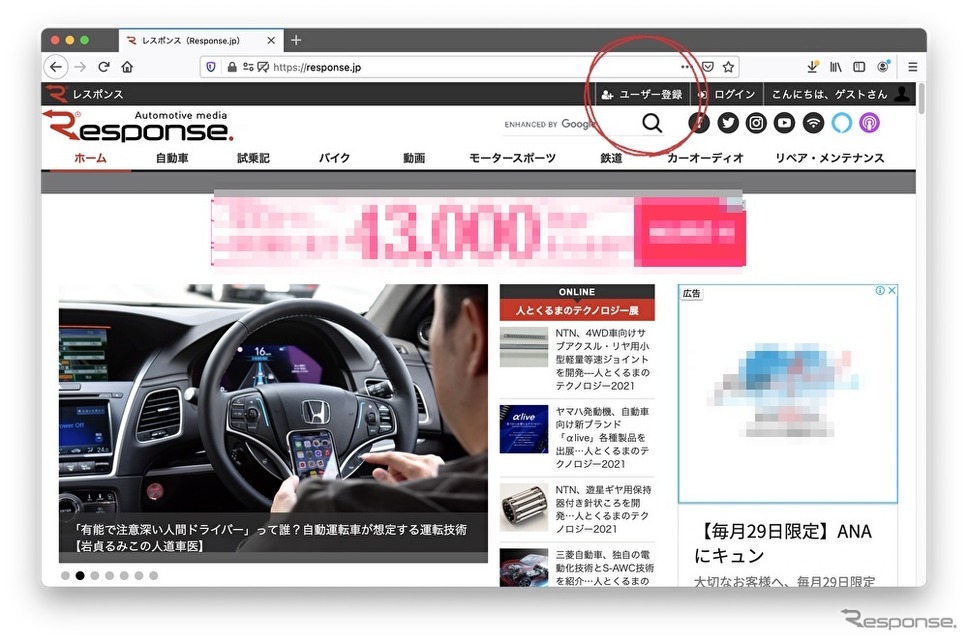Toggle the Firefox sidebar view icon
The width and height of the screenshot is (968, 641).
pyautogui.click(x=859, y=67)
